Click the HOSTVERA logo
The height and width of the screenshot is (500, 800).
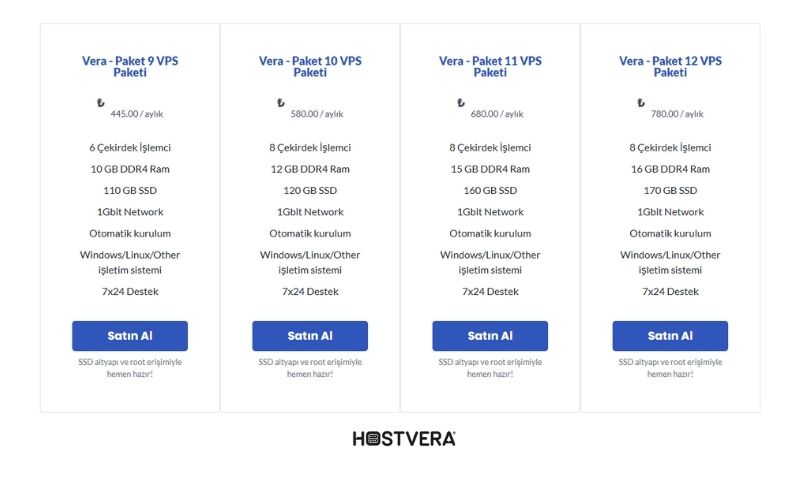click(404, 439)
